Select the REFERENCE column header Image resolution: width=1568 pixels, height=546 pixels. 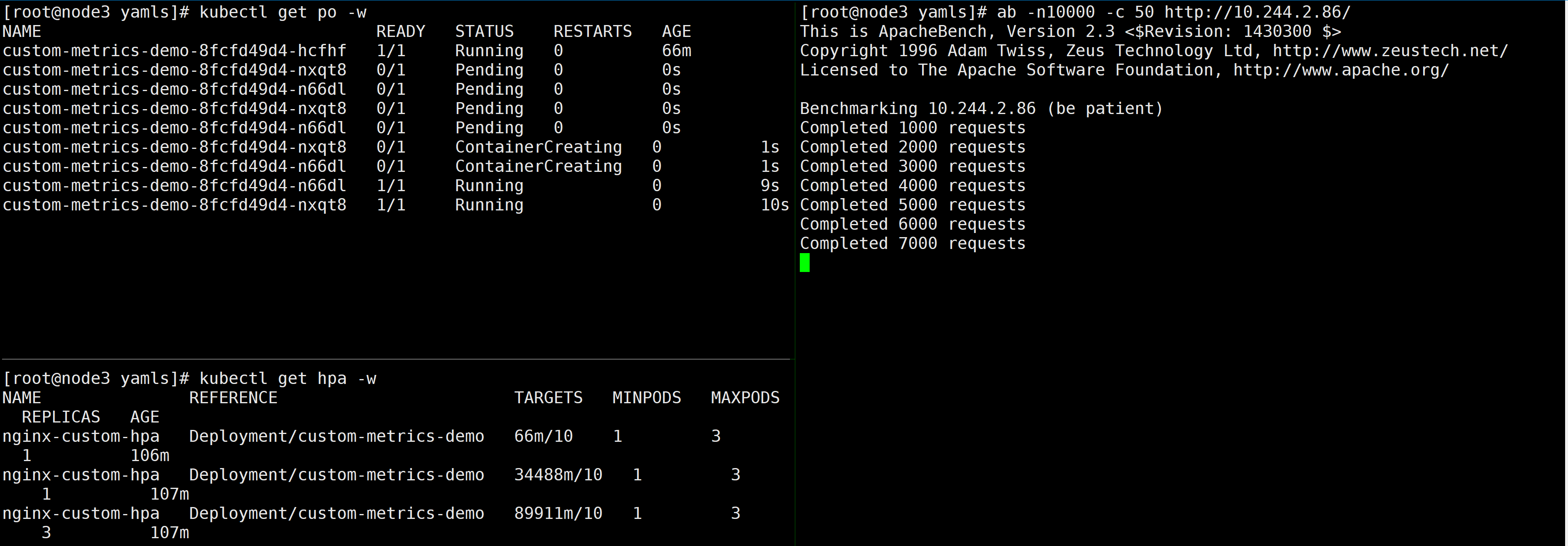[x=233, y=398]
